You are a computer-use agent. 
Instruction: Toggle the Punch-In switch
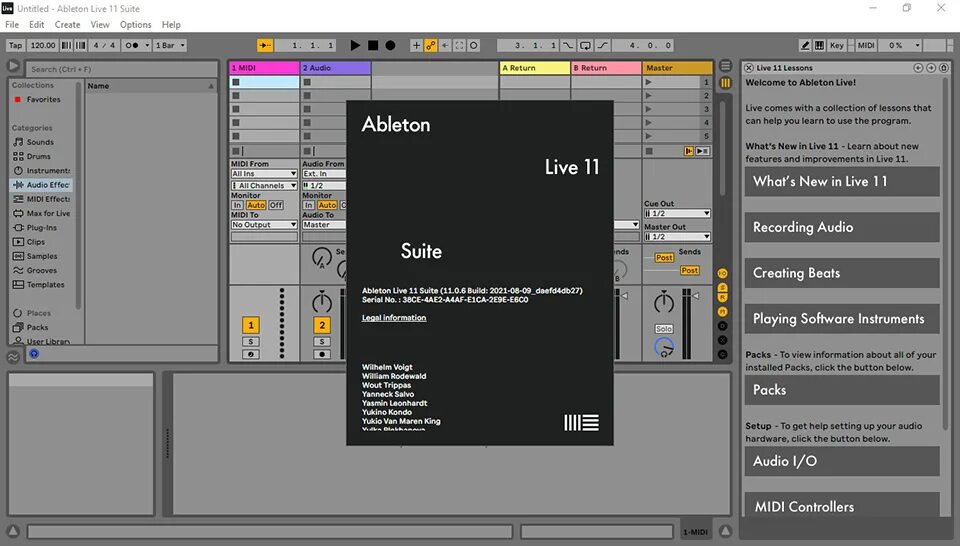point(568,45)
